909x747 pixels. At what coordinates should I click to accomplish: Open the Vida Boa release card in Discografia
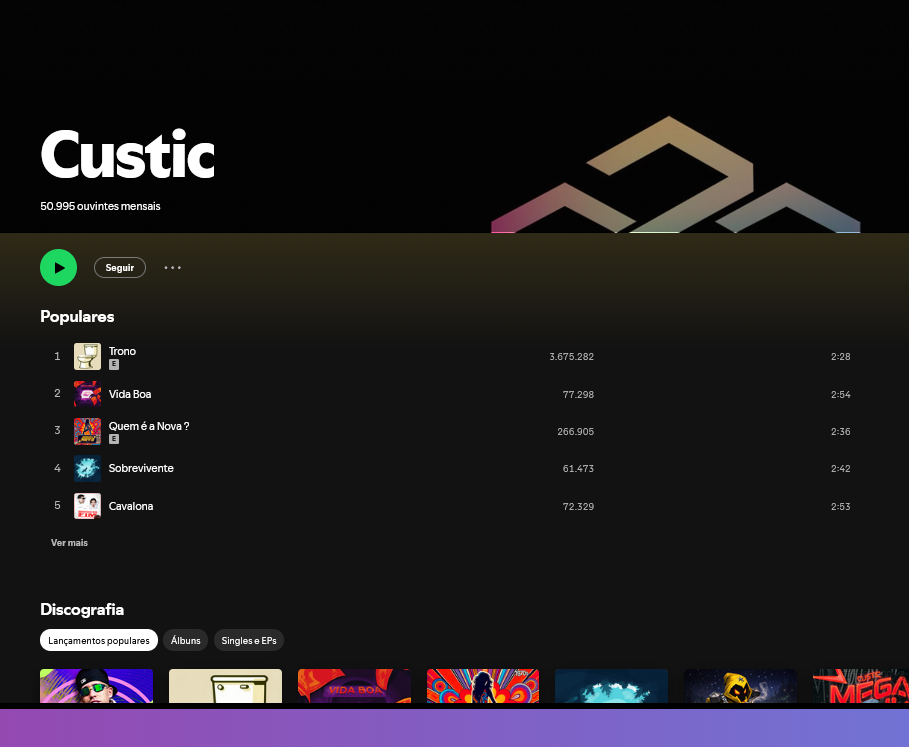[x=354, y=686]
